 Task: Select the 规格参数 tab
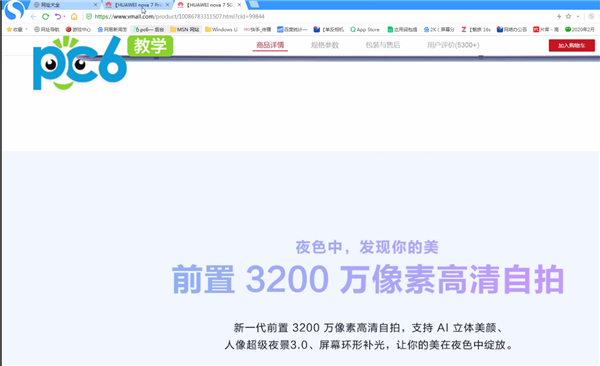(x=324, y=45)
